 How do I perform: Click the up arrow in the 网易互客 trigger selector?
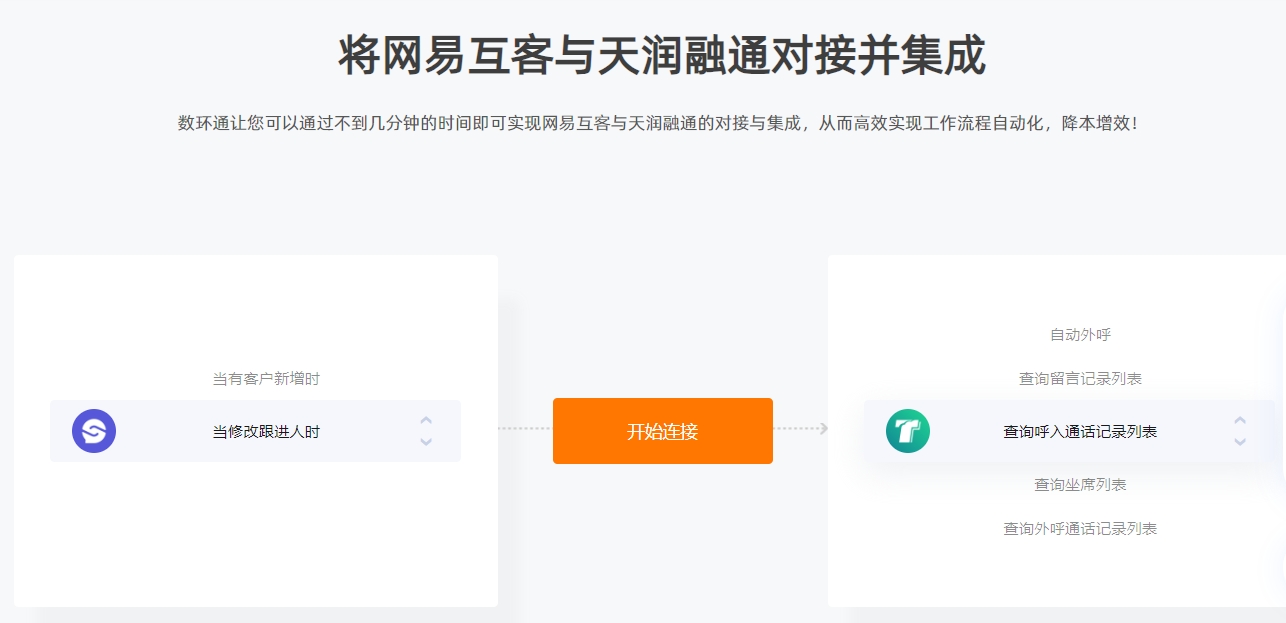426,421
